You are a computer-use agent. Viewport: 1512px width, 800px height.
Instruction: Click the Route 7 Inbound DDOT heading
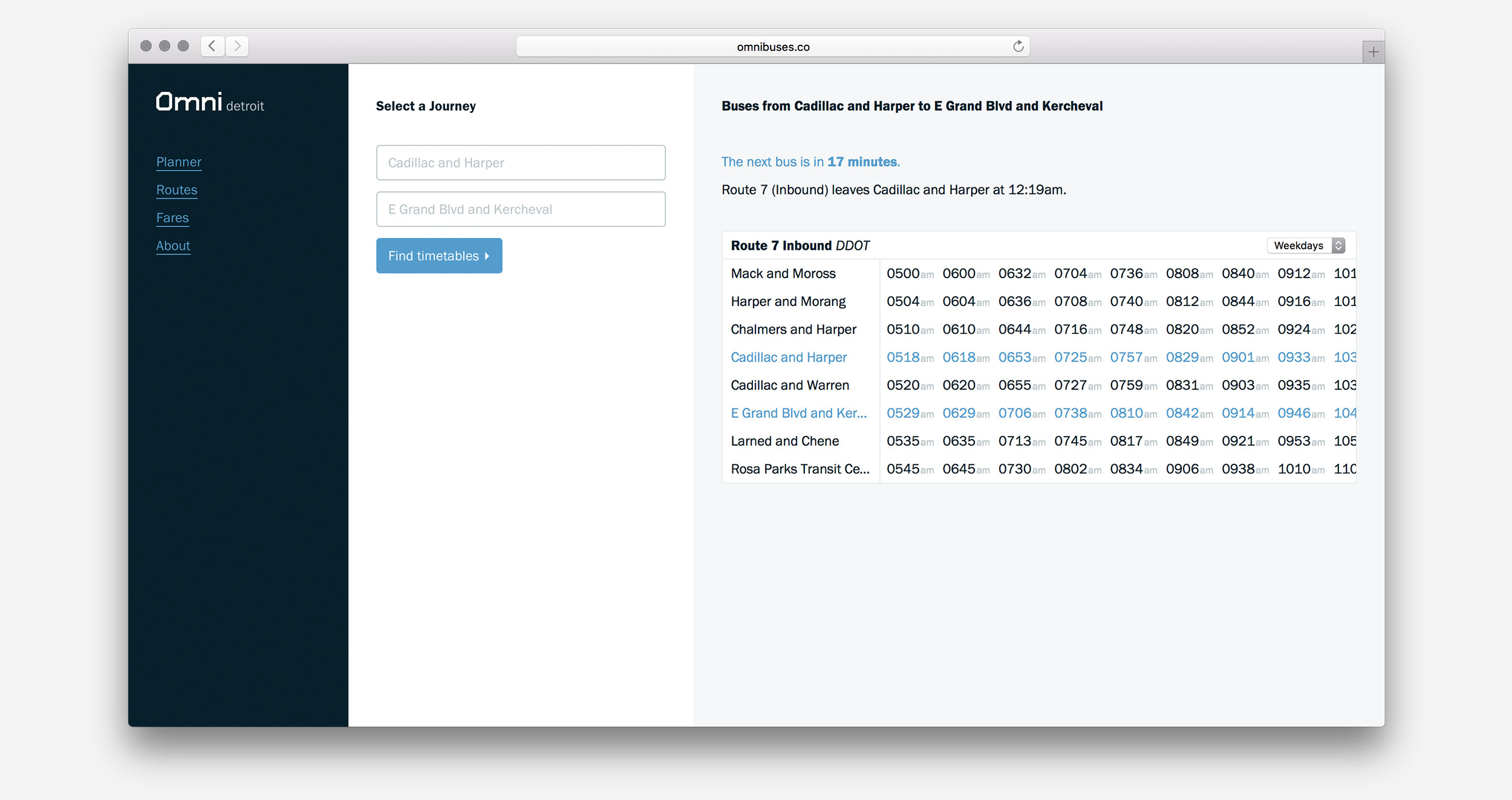point(800,246)
